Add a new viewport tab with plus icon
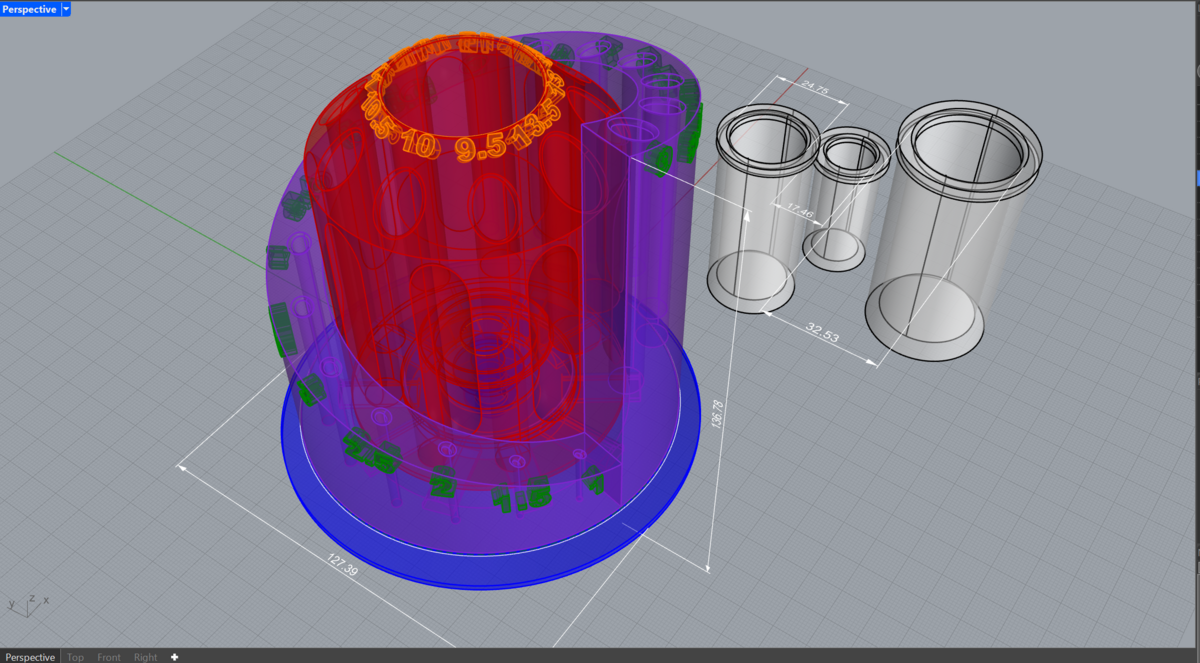Screen dimensions: 1200x663 tap(175, 657)
